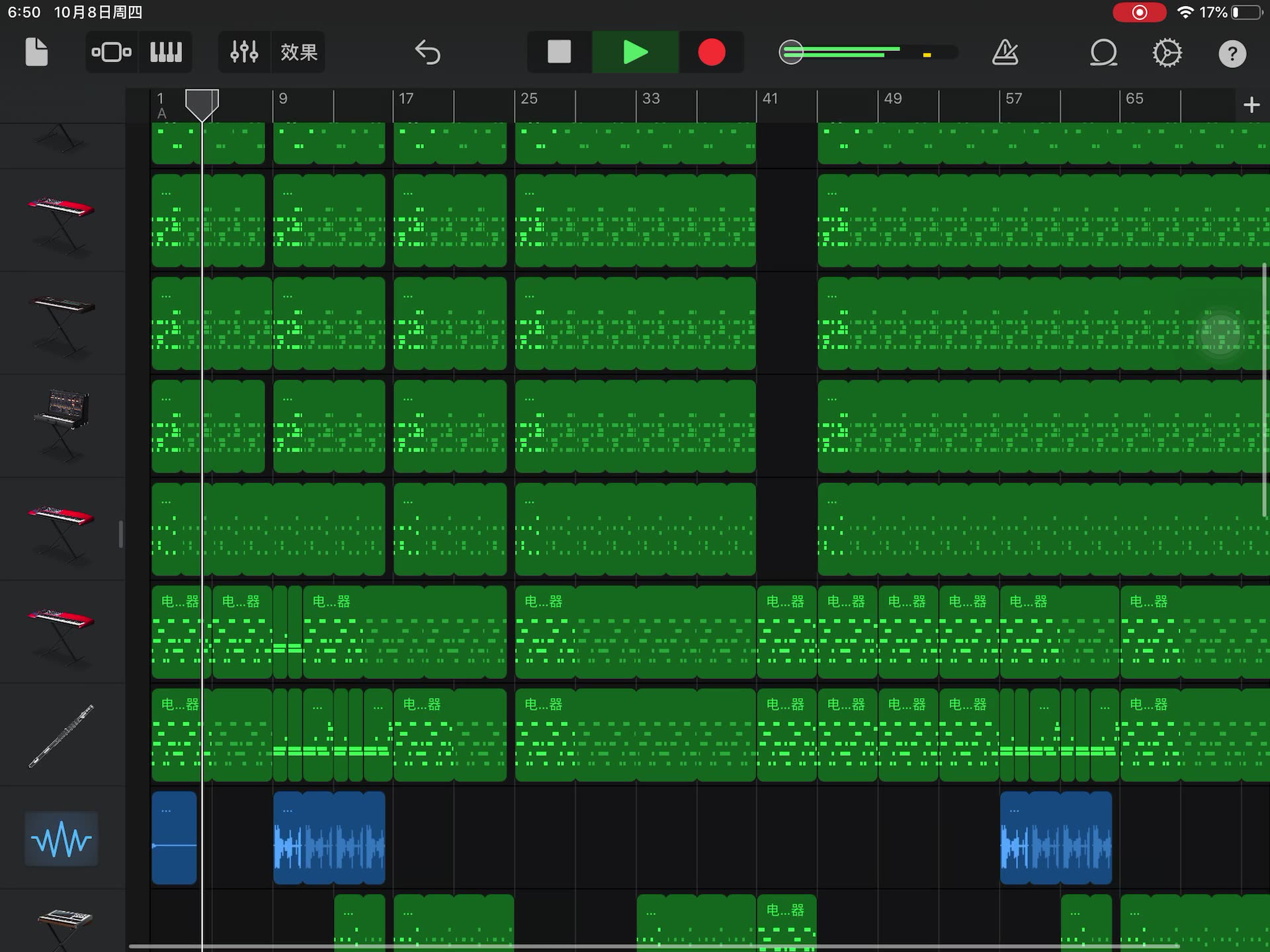Open the Loop Browser
Screen dimensions: 1270x952
pyautogui.click(x=1103, y=52)
